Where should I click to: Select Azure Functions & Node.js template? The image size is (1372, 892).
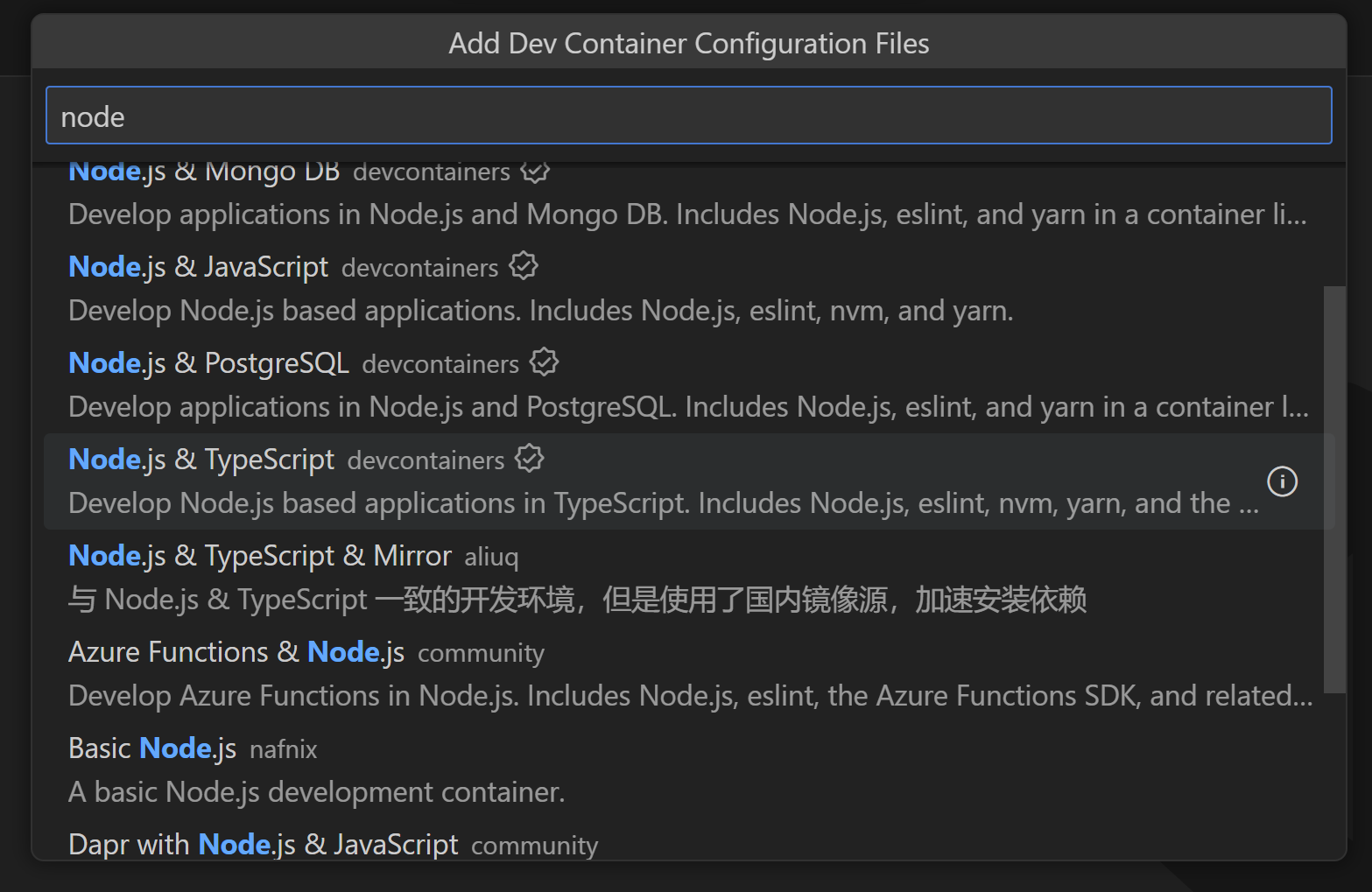pos(689,674)
